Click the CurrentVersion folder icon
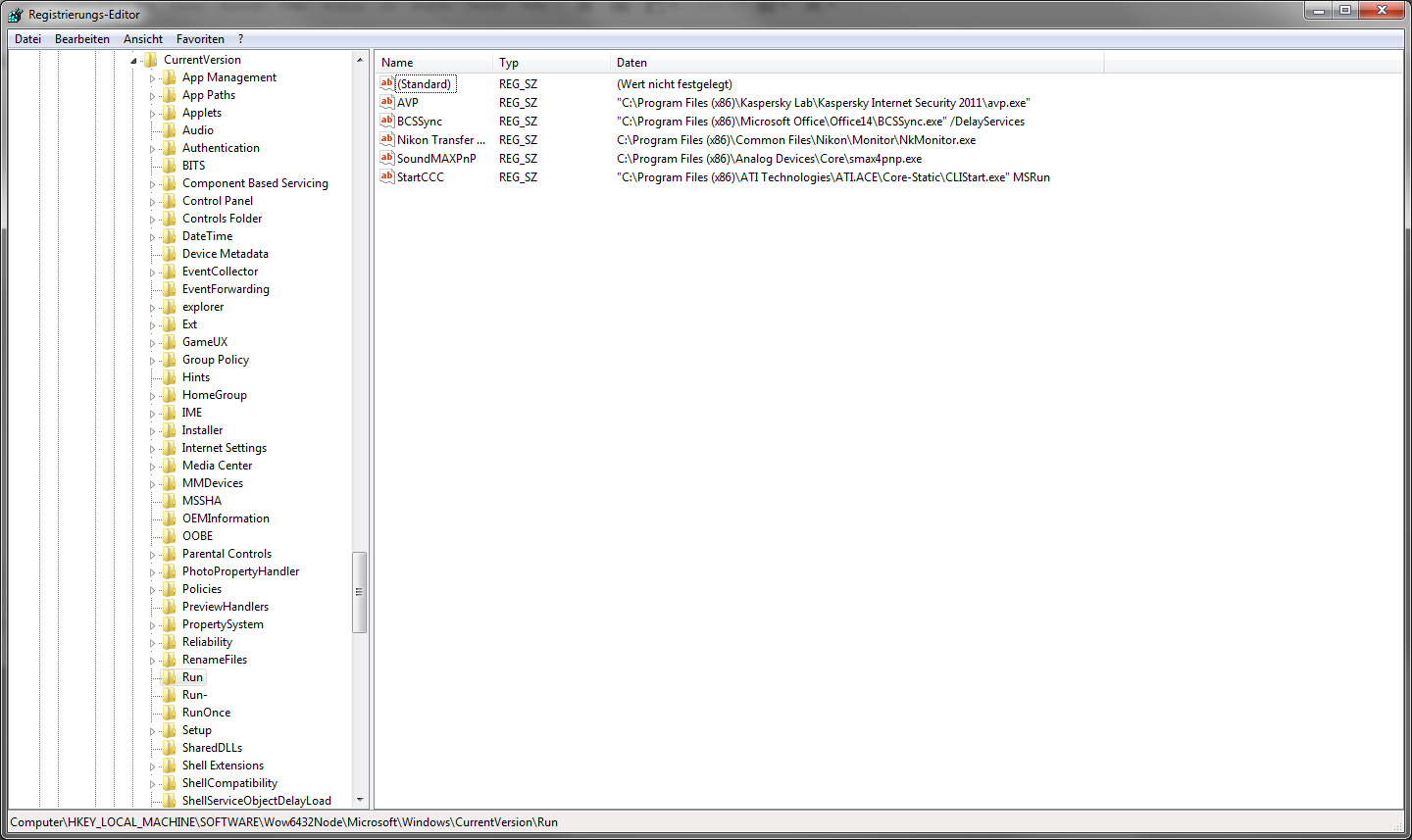 [x=151, y=60]
